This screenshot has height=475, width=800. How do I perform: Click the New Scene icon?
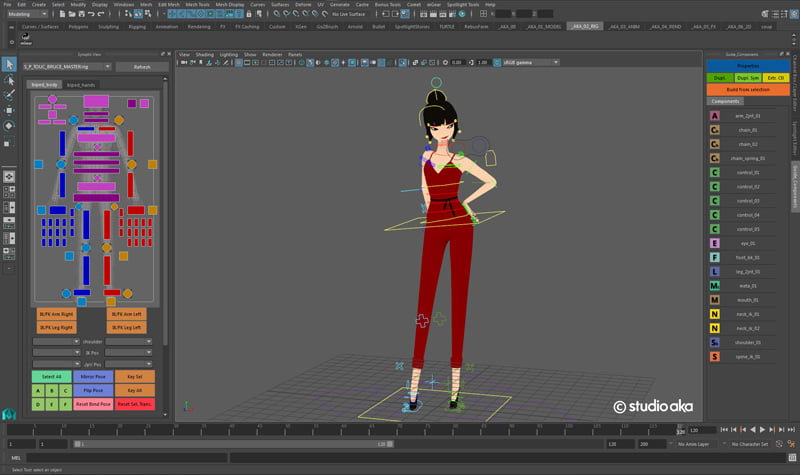pyautogui.click(x=62, y=14)
